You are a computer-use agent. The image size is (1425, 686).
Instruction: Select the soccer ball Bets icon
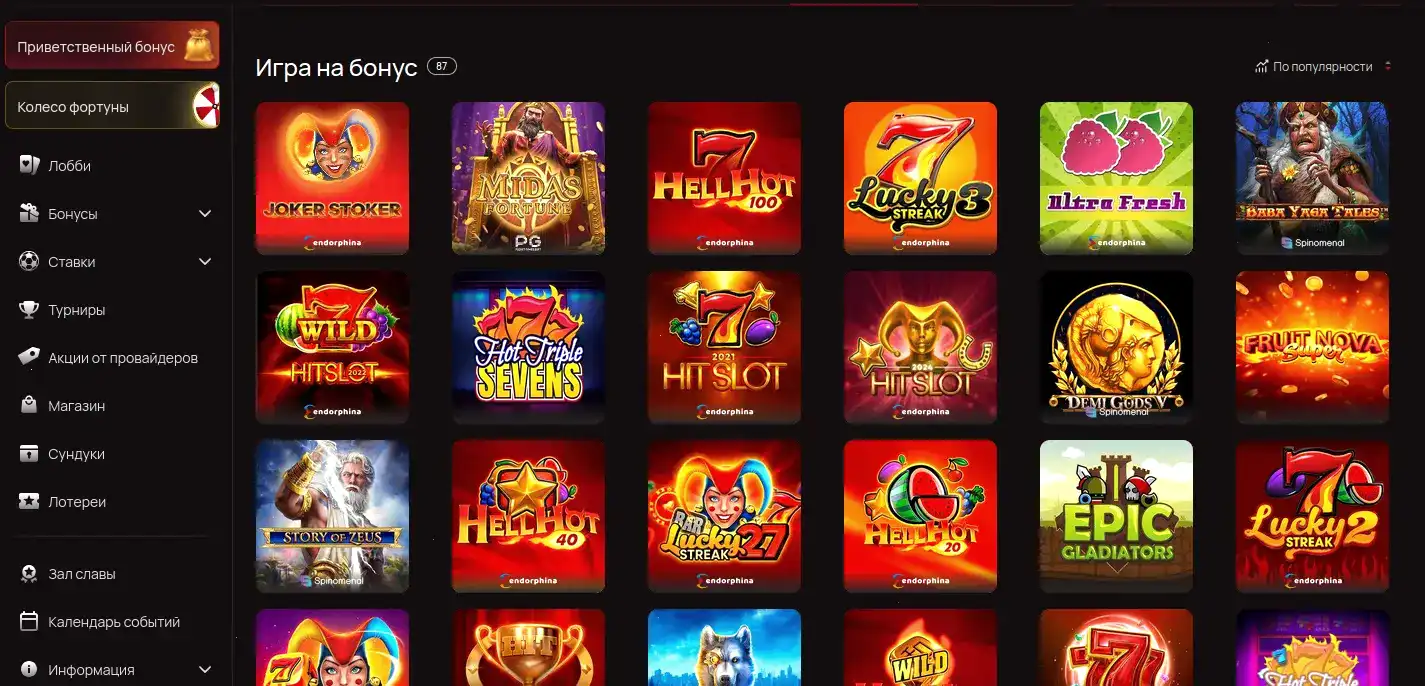coord(29,261)
